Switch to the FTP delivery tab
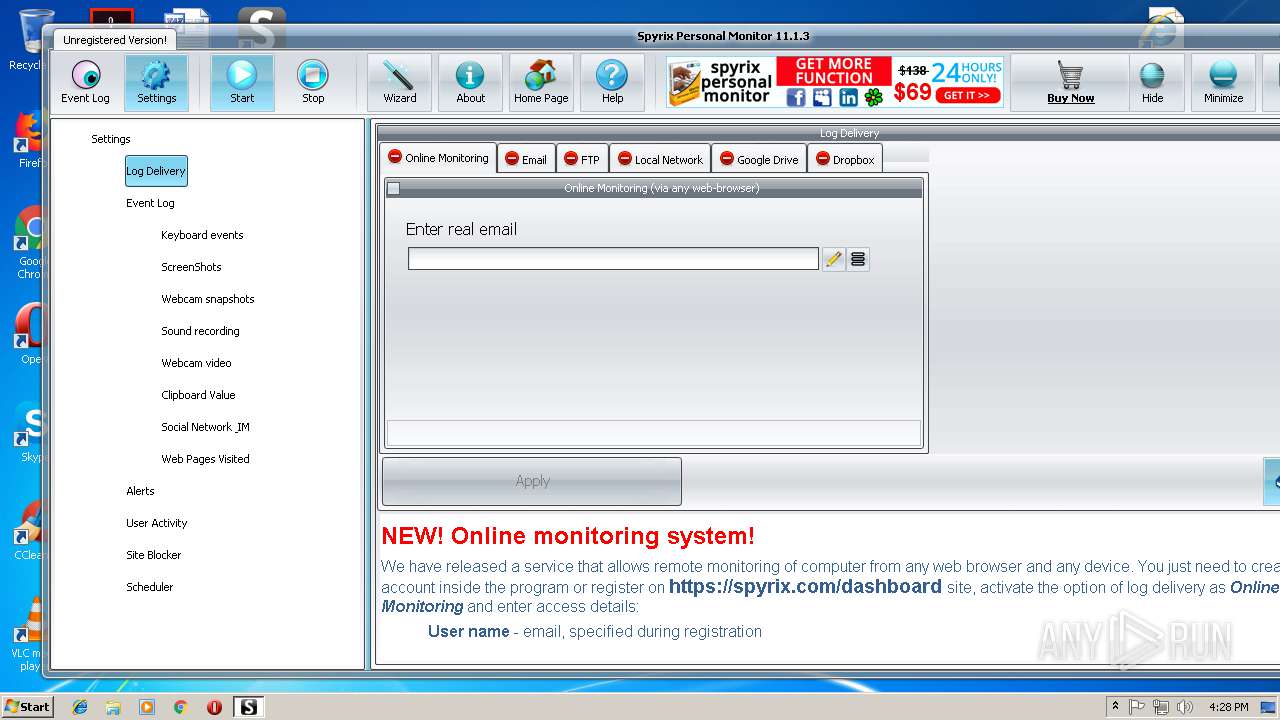This screenshot has height=720, width=1280. click(582, 159)
